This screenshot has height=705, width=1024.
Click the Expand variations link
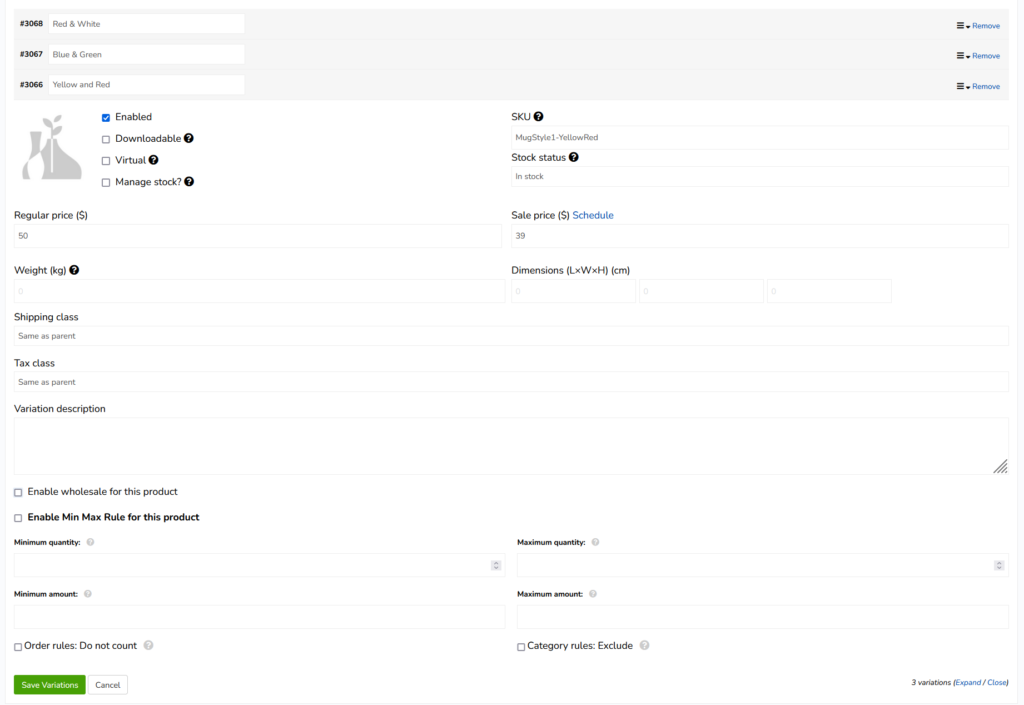(968, 682)
